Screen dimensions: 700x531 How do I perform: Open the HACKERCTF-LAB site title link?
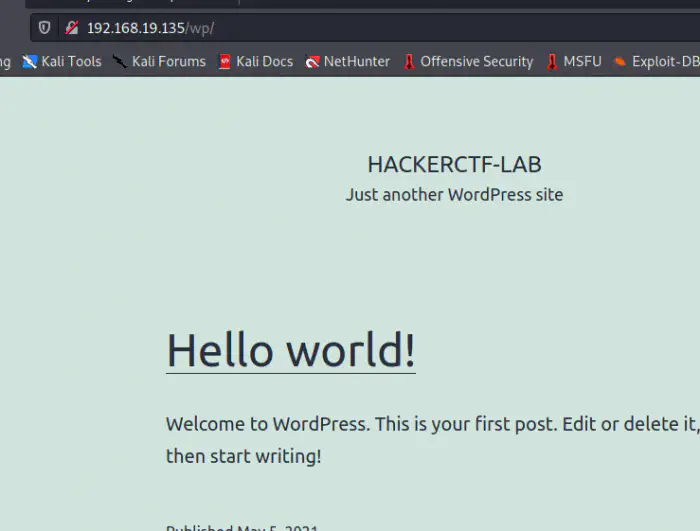tap(454, 165)
